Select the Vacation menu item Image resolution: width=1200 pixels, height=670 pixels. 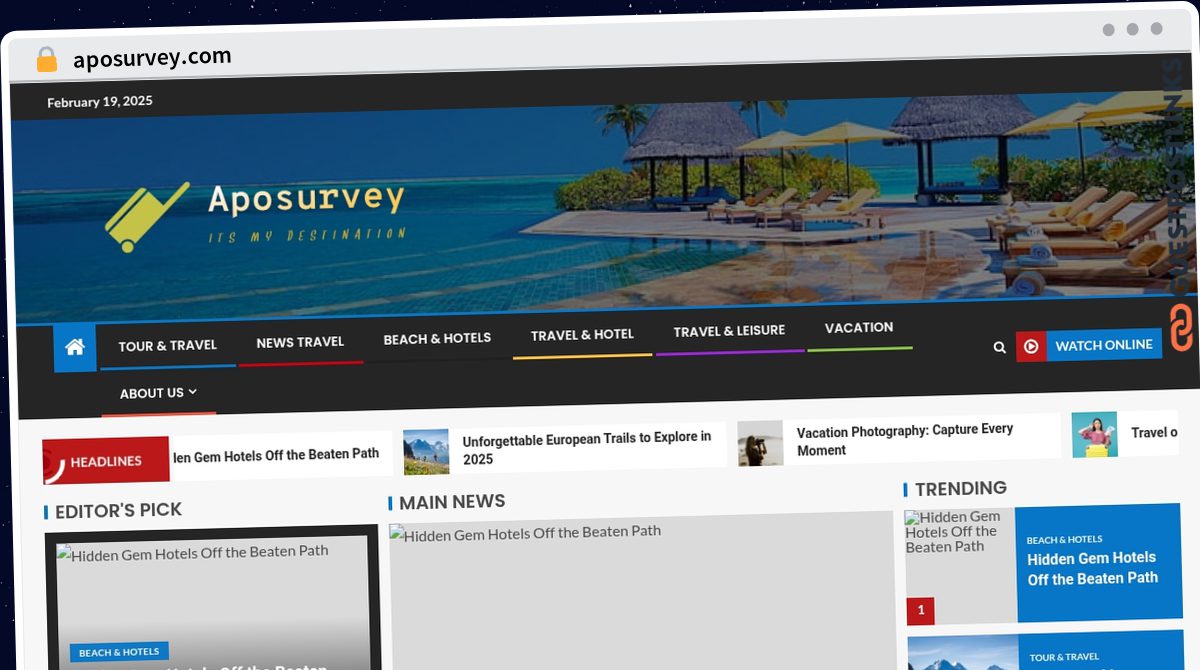859,328
